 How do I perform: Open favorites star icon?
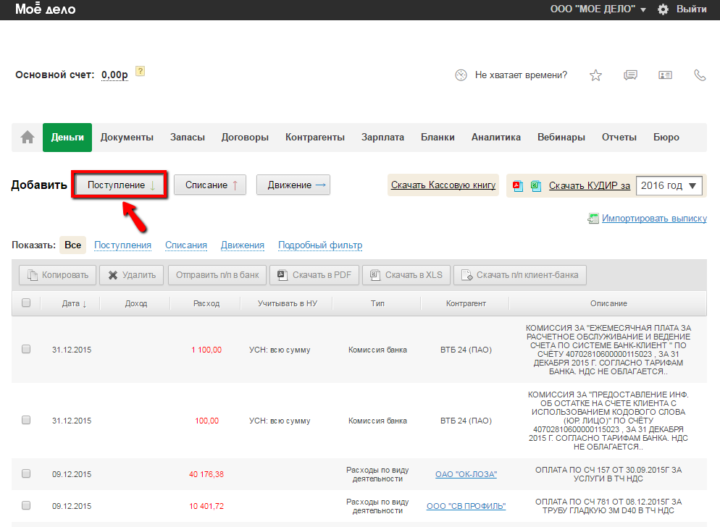596,75
